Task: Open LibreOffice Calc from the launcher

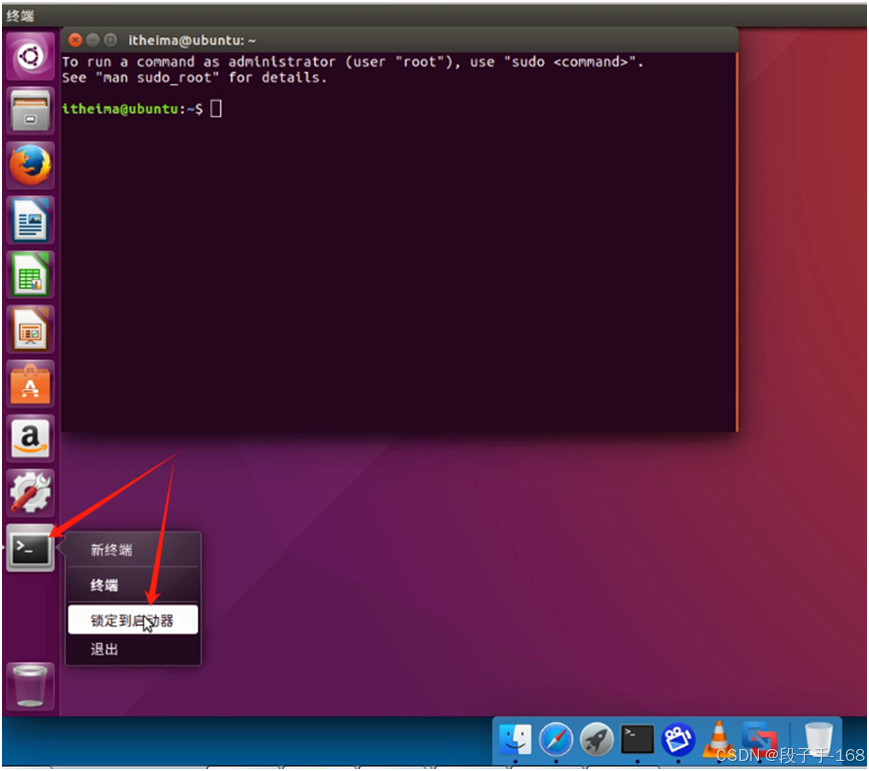Action: pyautogui.click(x=30, y=274)
